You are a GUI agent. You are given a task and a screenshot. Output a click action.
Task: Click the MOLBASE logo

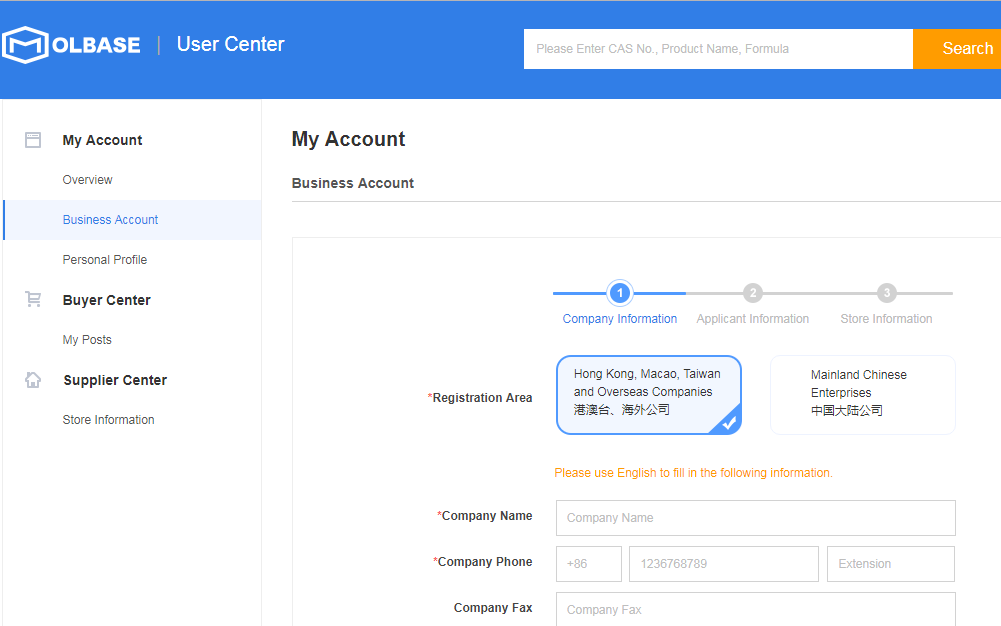click(71, 45)
